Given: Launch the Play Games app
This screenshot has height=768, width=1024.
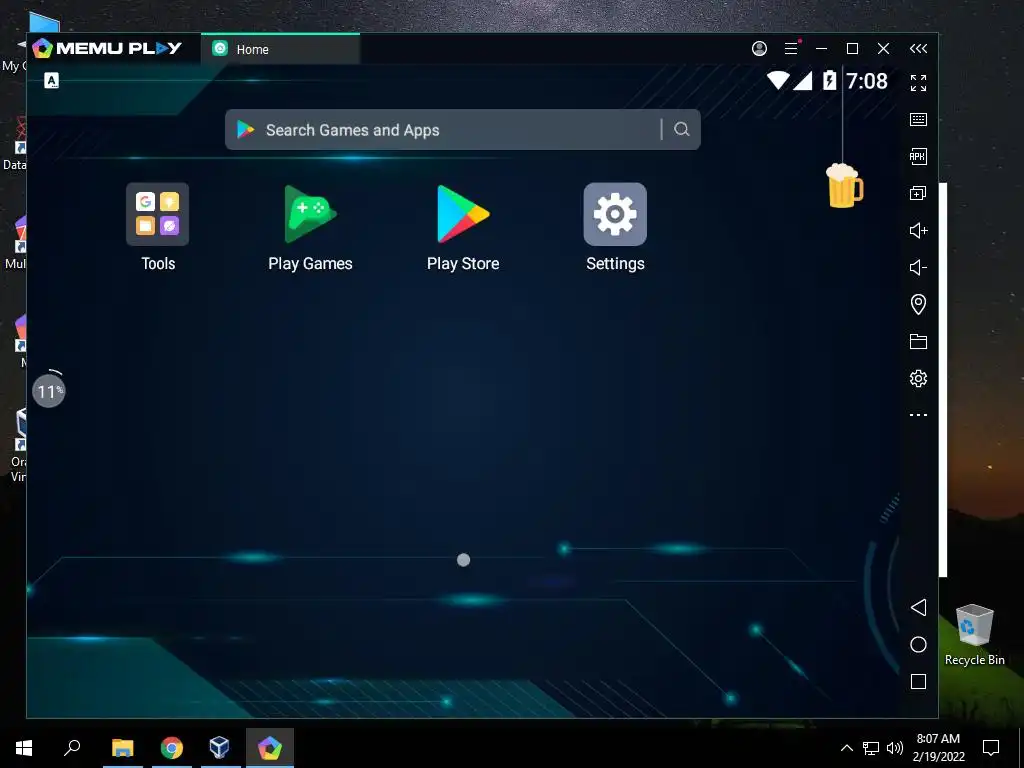Looking at the screenshot, I should (310, 214).
